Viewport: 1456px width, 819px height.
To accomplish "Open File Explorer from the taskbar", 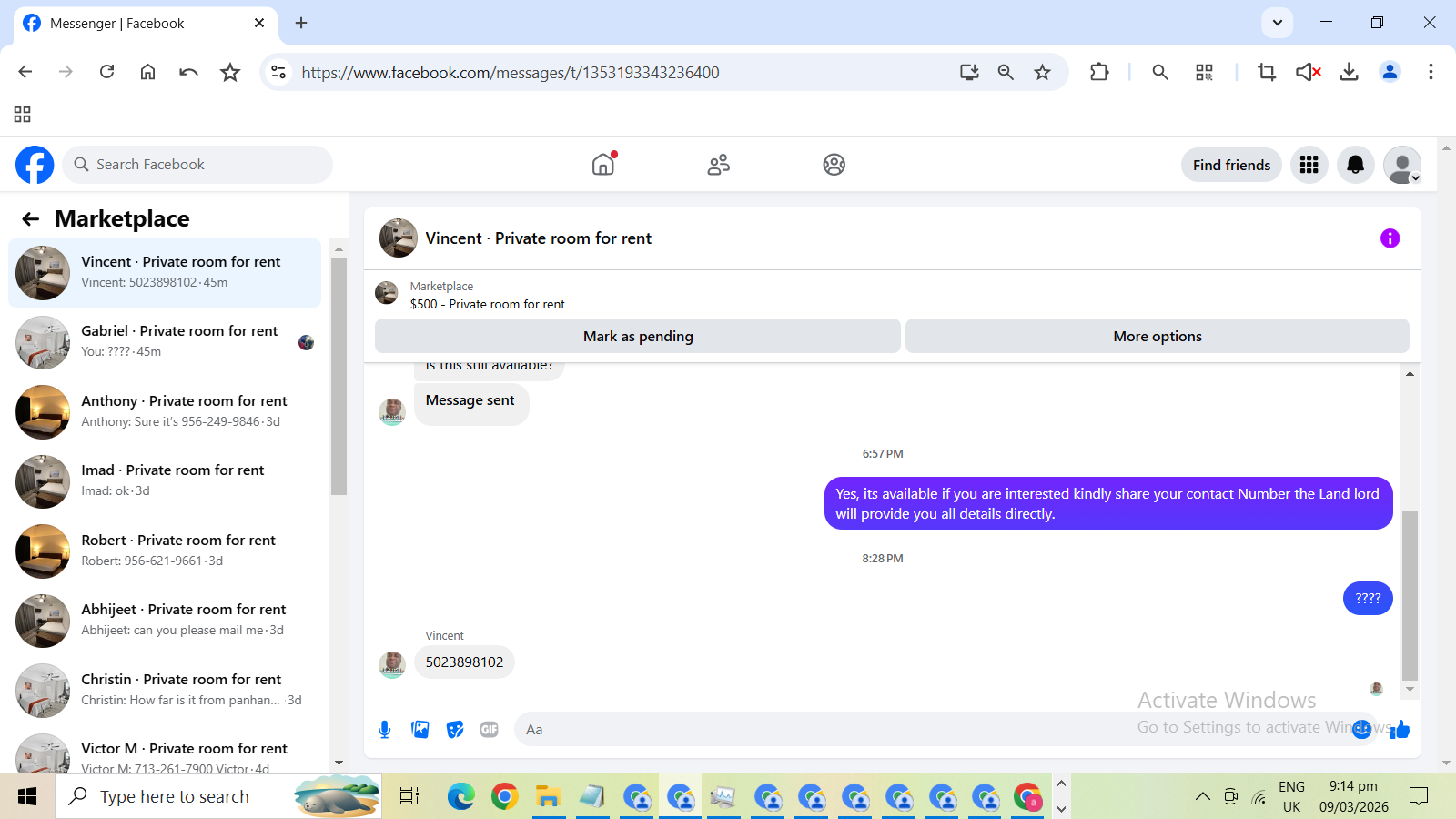I will pos(548,797).
